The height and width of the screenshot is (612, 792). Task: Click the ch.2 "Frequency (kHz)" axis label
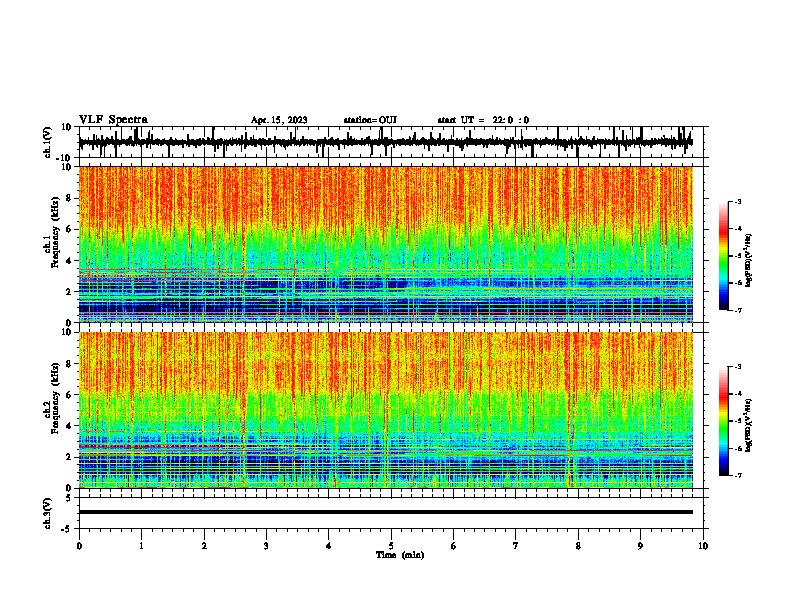pyautogui.click(x=55, y=398)
